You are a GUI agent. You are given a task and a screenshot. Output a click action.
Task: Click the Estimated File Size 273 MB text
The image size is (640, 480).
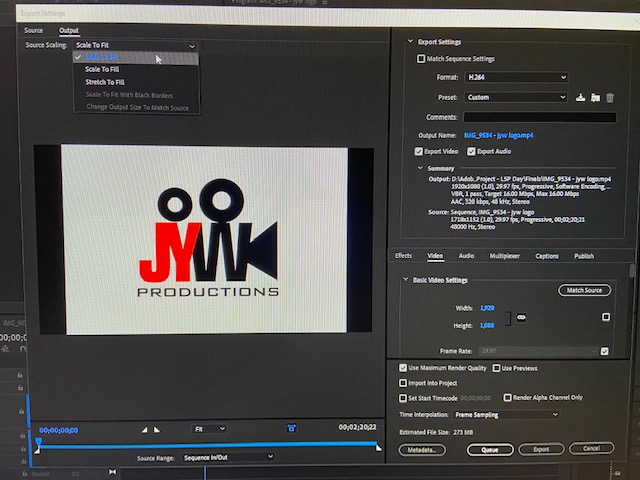[x=436, y=432]
